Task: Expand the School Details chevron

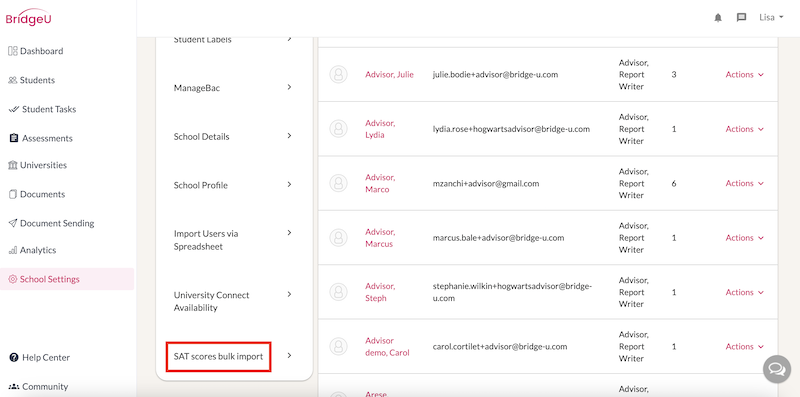Action: [289, 136]
